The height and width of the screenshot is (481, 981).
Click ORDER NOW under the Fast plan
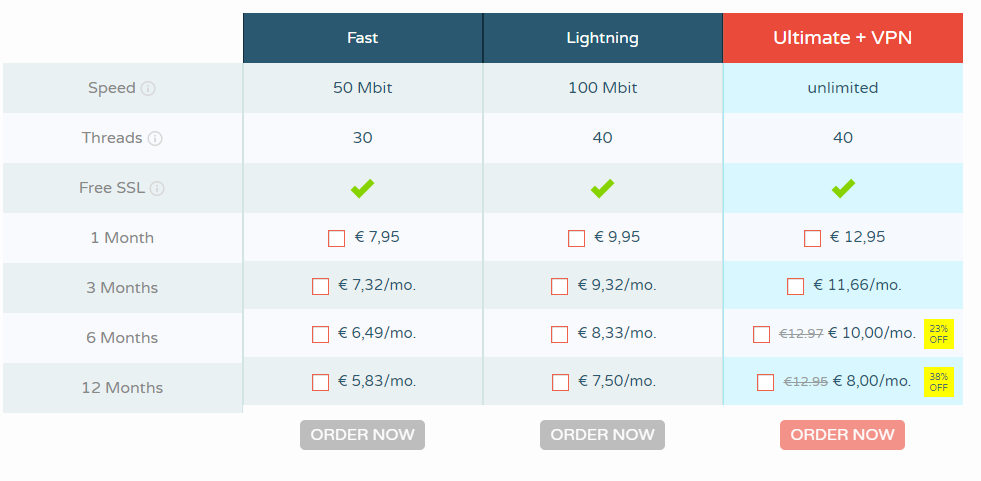(x=362, y=435)
